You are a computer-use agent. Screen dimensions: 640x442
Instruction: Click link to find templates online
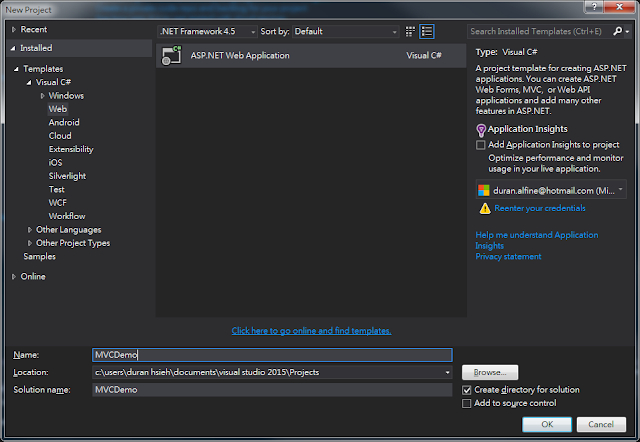click(x=311, y=331)
